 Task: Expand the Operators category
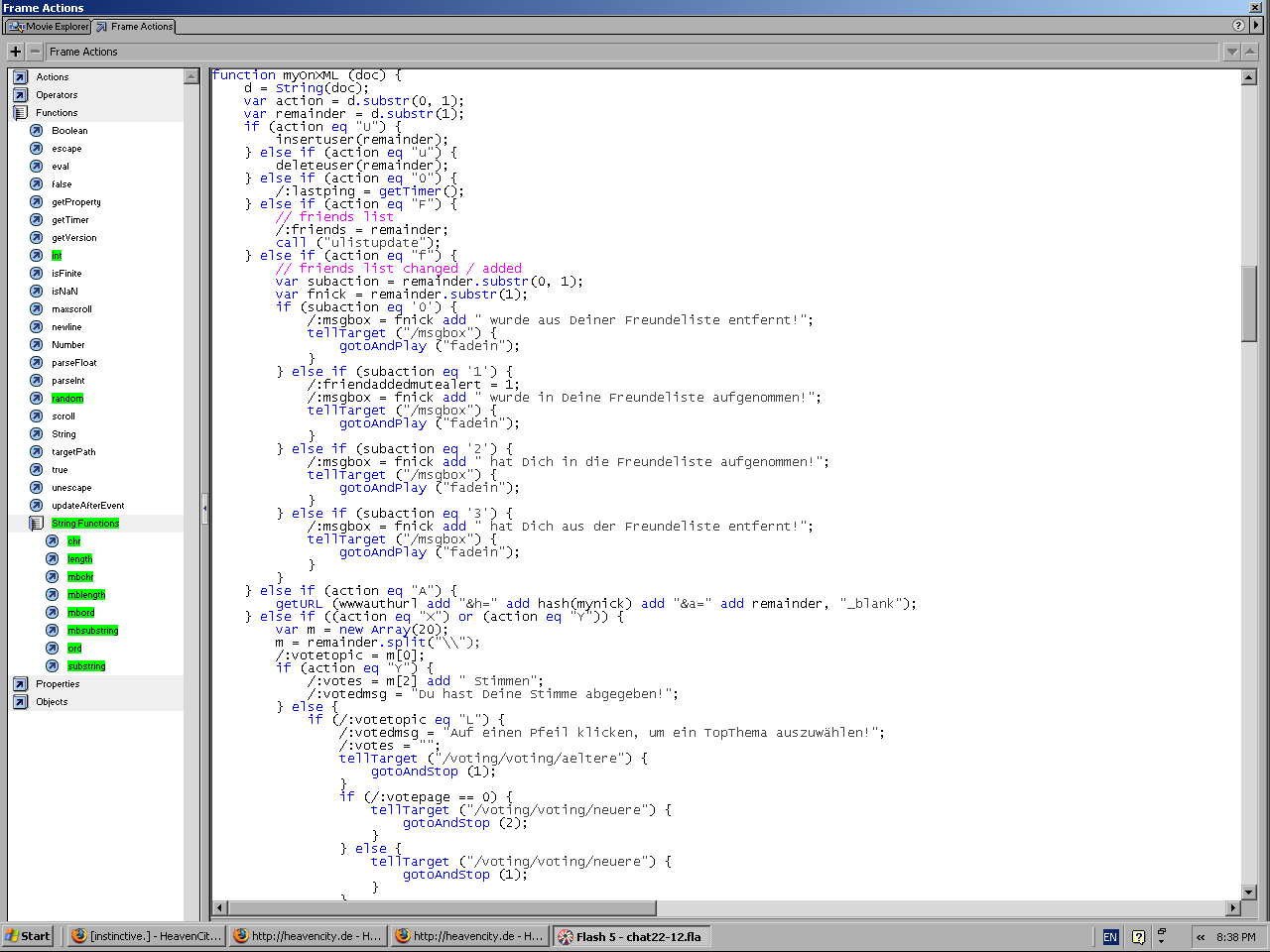[x=20, y=95]
